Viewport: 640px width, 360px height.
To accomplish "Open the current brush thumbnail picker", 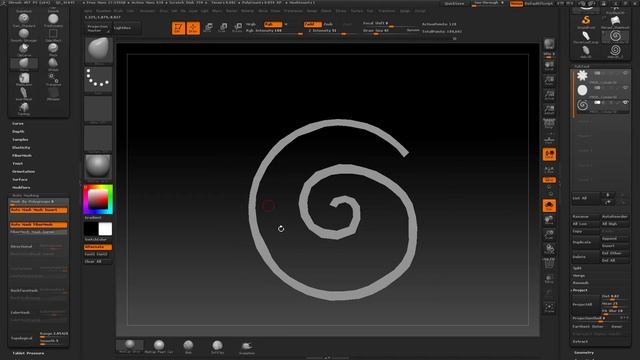I will pos(98,50).
